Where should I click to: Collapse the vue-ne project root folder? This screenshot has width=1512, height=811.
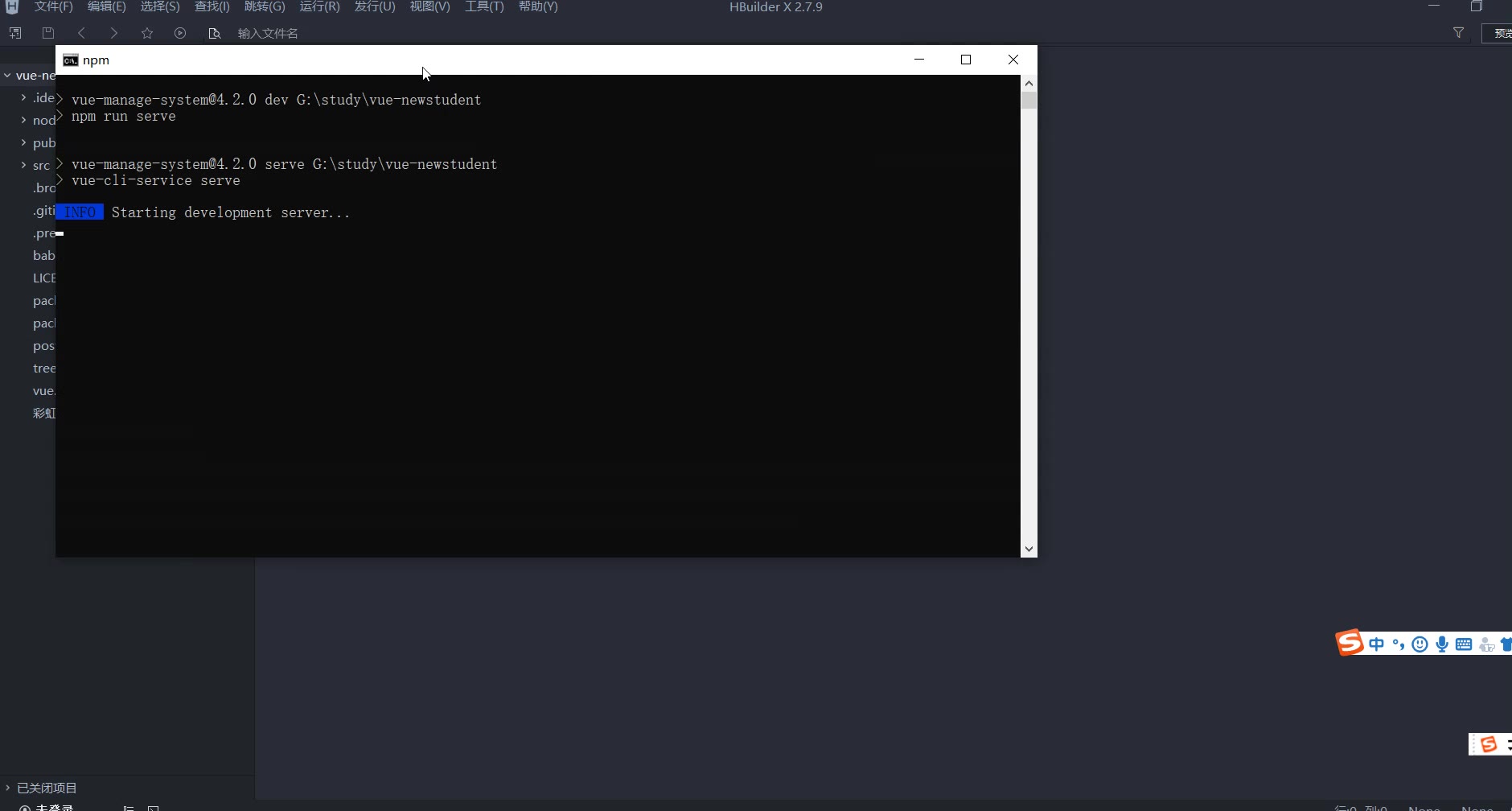[x=7, y=76]
